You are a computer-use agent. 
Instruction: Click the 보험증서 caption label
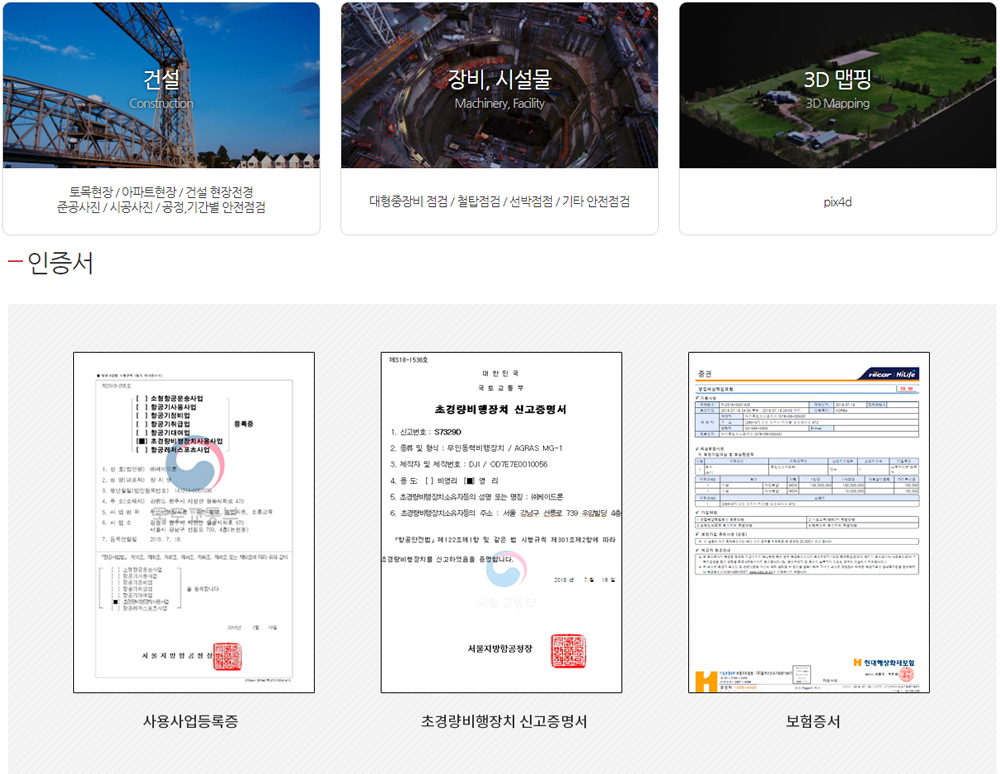click(812, 721)
